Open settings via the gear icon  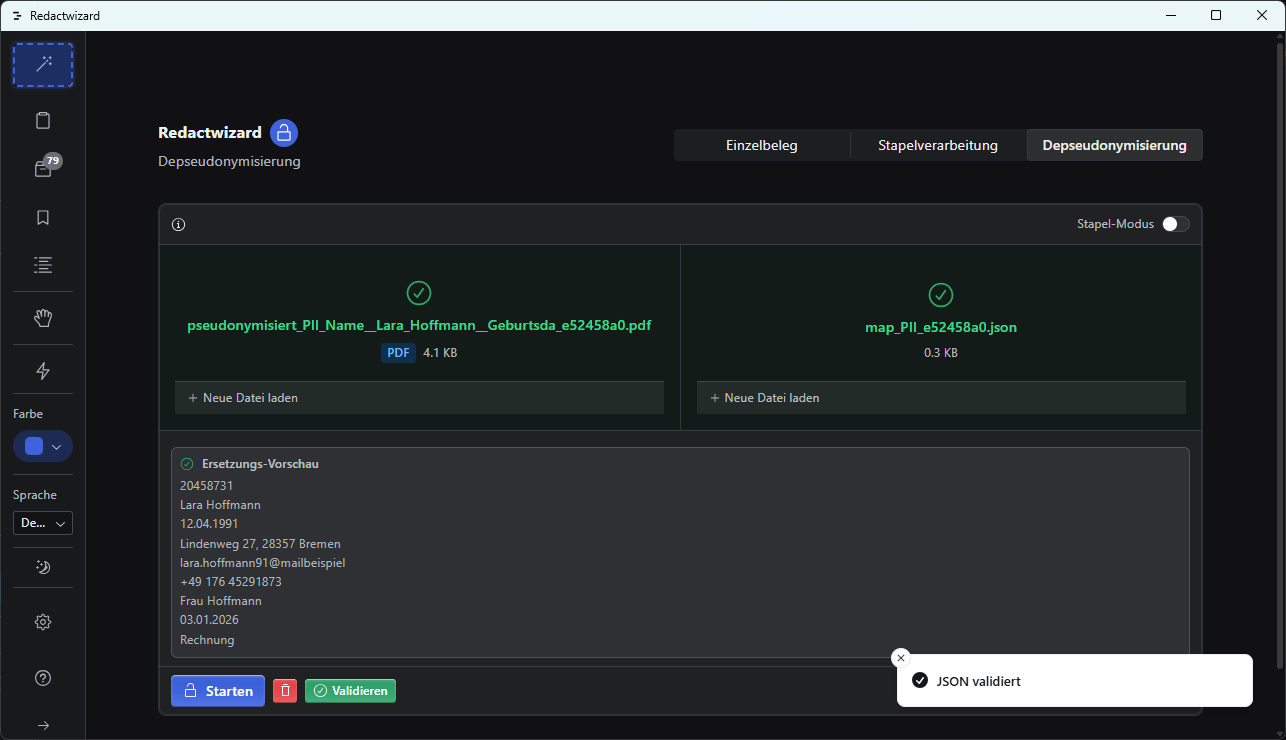click(x=43, y=622)
